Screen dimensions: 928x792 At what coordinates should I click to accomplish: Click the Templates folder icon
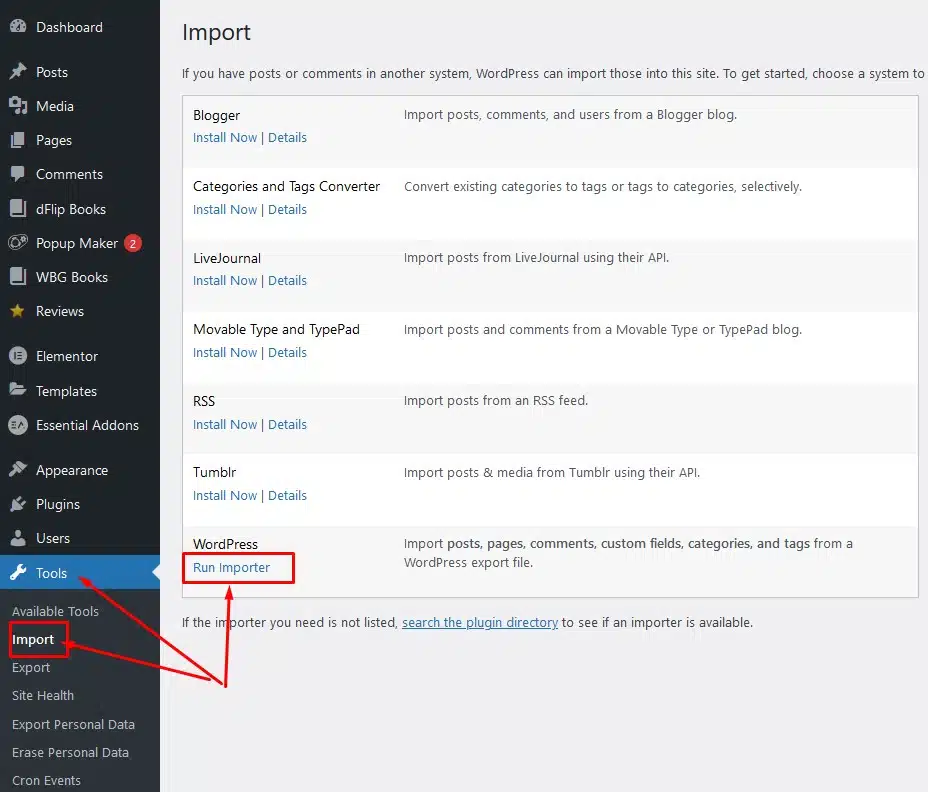(x=18, y=390)
